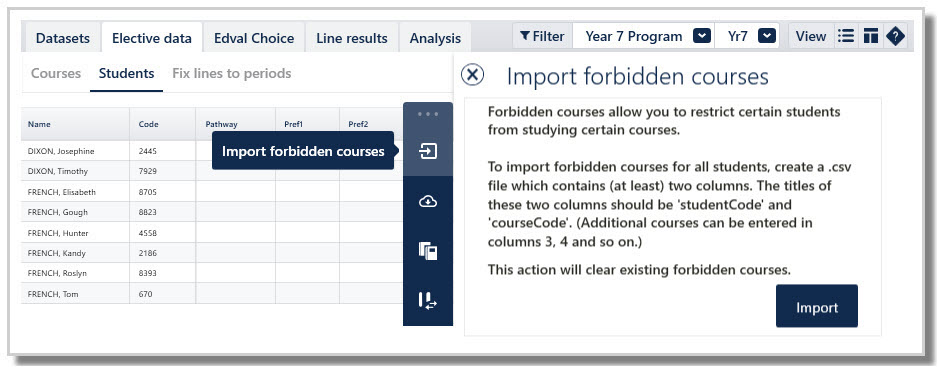Open the help diamond question icon
Screen dimensions: 938x367
pos(895,37)
